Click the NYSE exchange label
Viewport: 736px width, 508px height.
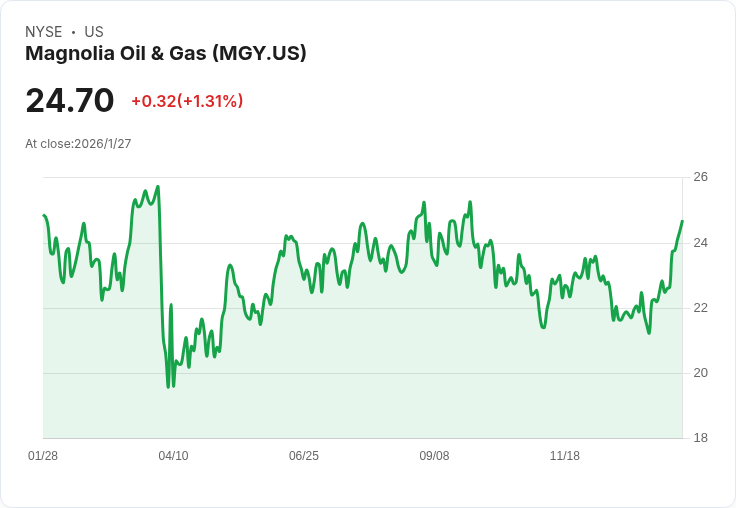point(43,32)
